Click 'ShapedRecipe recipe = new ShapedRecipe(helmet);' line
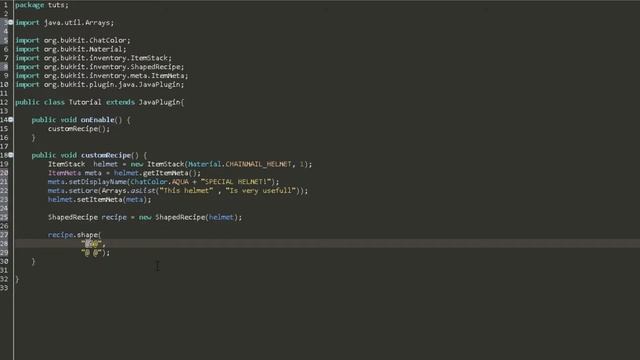 (x=144, y=217)
